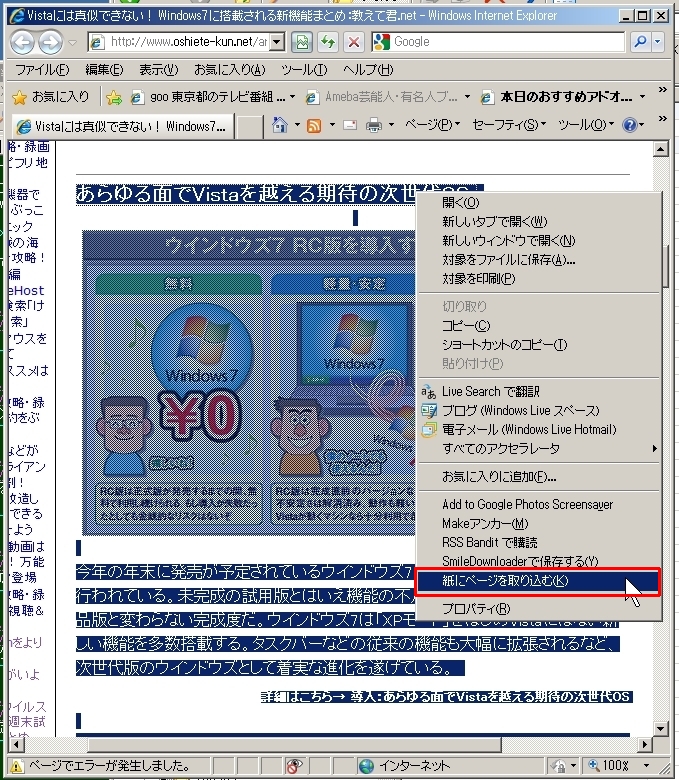Screen dimensions: 679x780
Task: Click the blue Help question icon
Action: (629, 125)
